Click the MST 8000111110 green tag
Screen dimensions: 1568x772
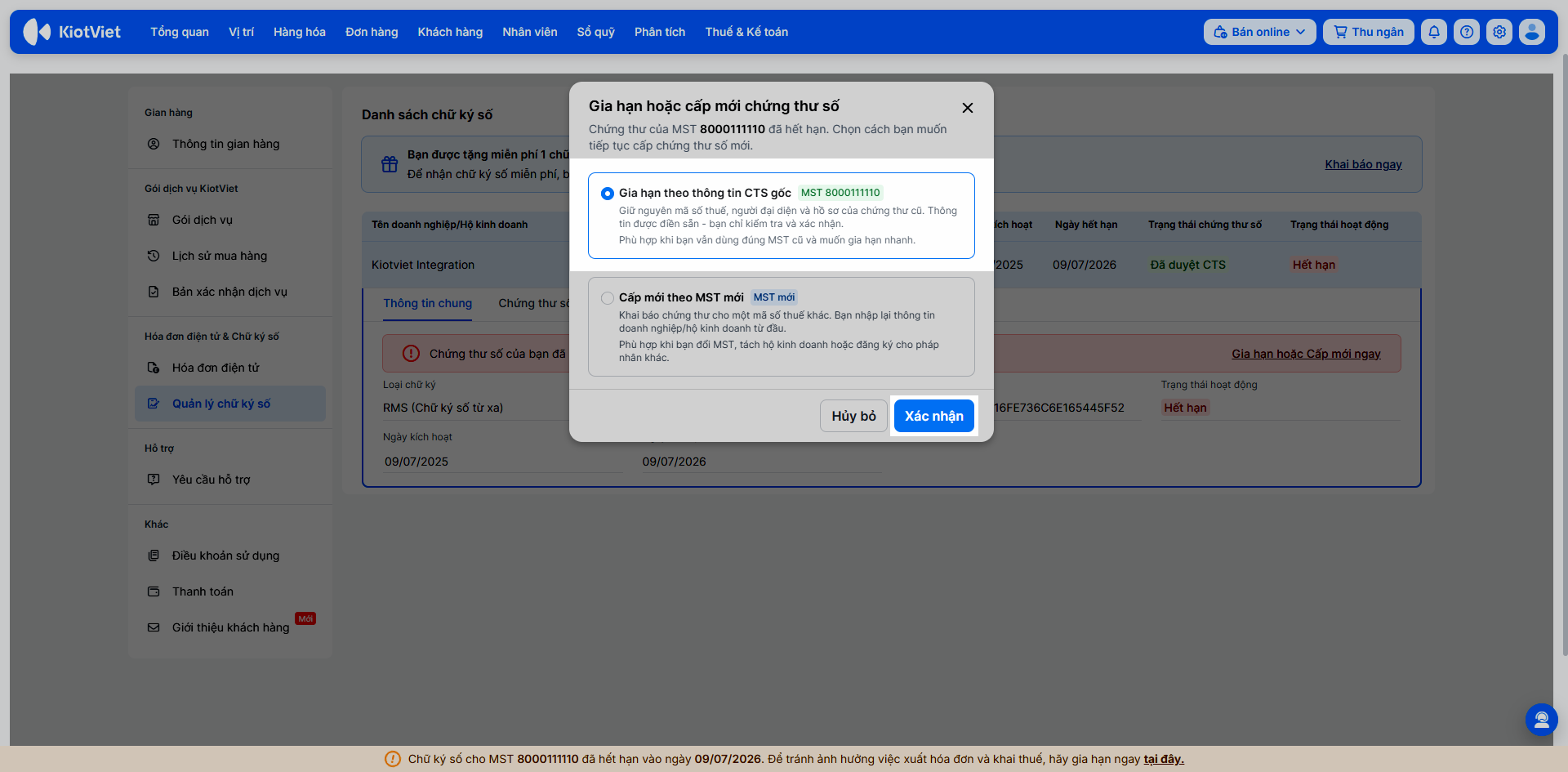tap(840, 193)
